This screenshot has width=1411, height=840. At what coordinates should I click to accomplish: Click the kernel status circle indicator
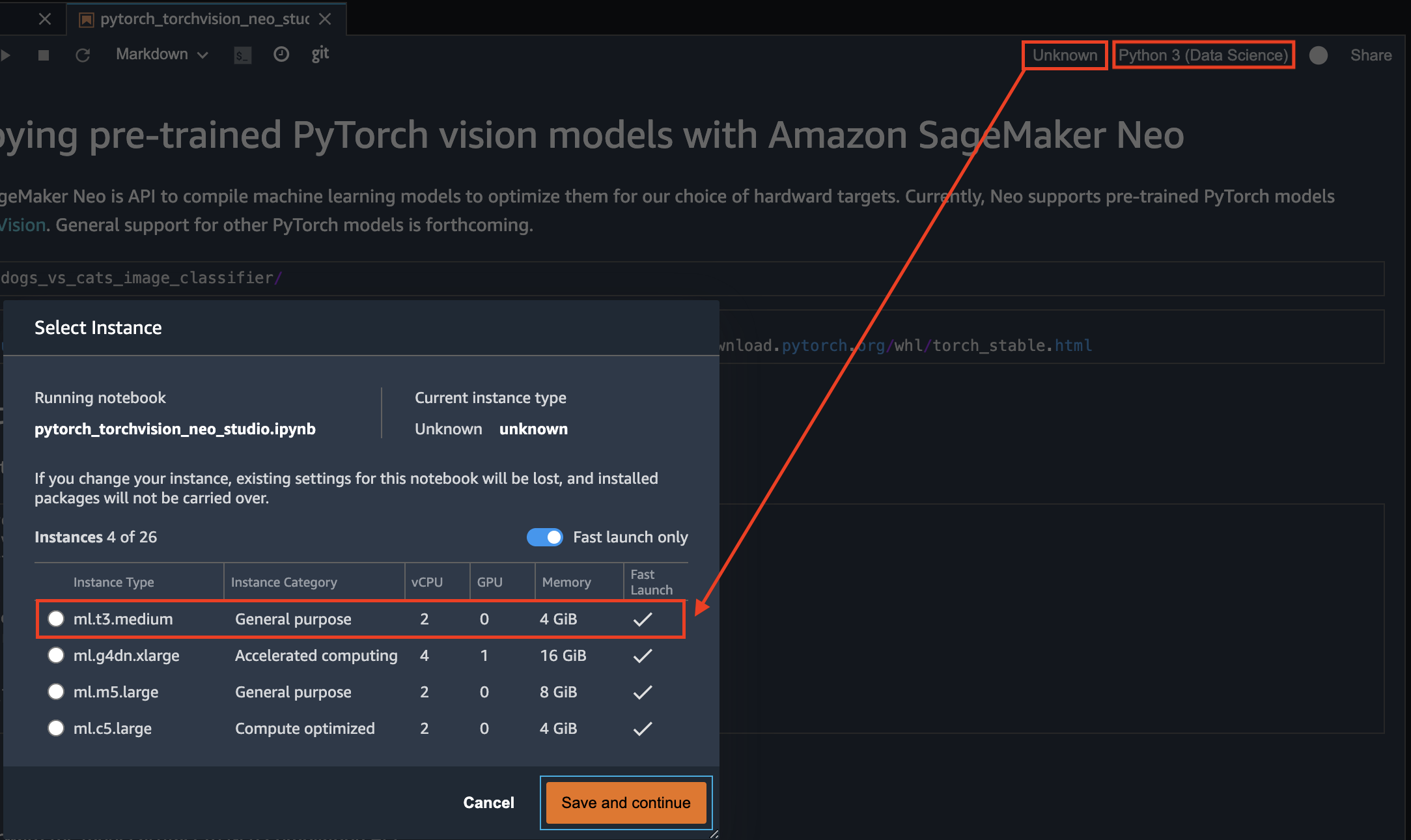1319,55
